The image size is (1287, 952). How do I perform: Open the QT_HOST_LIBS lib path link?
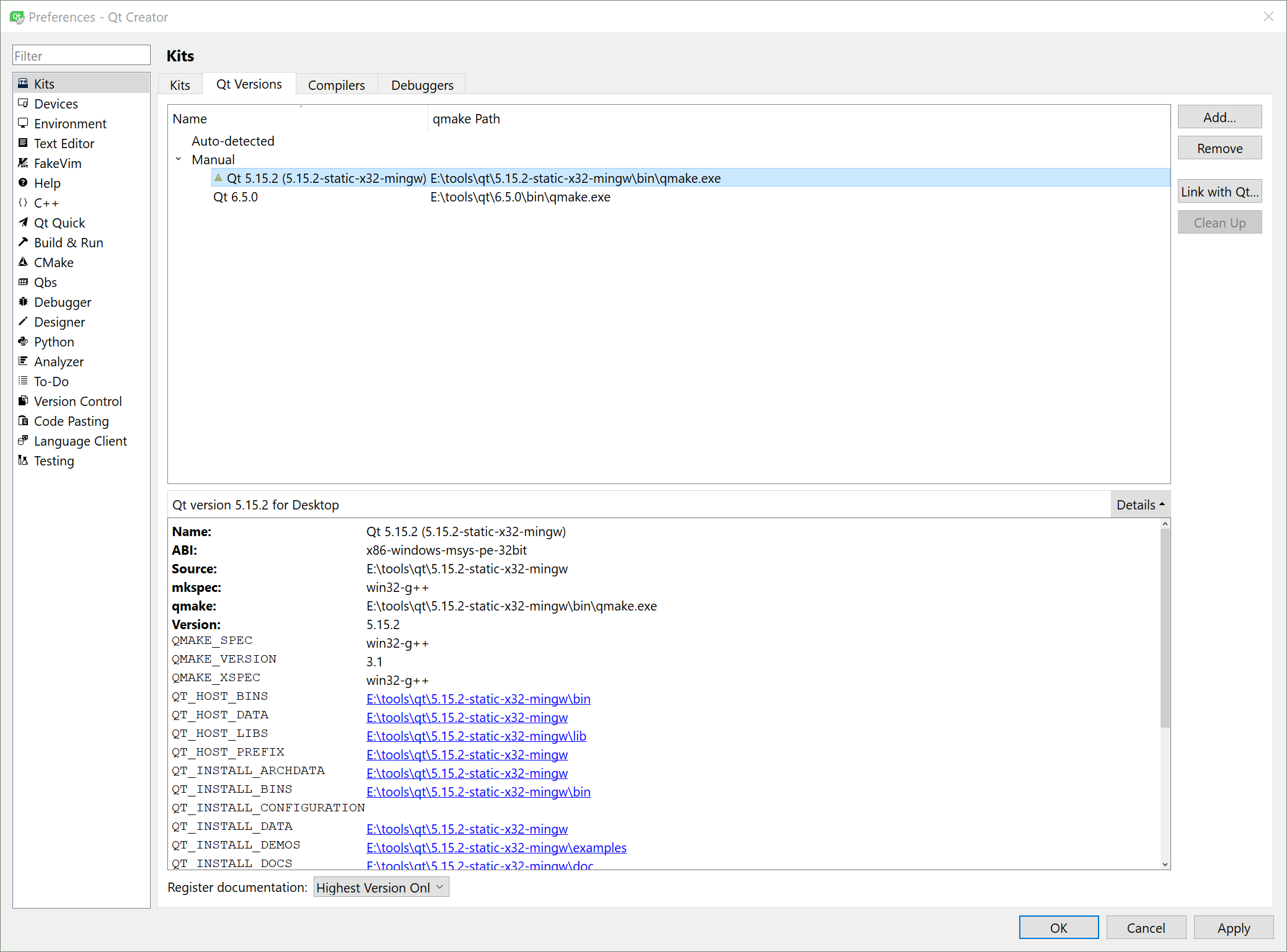pyautogui.click(x=476, y=736)
